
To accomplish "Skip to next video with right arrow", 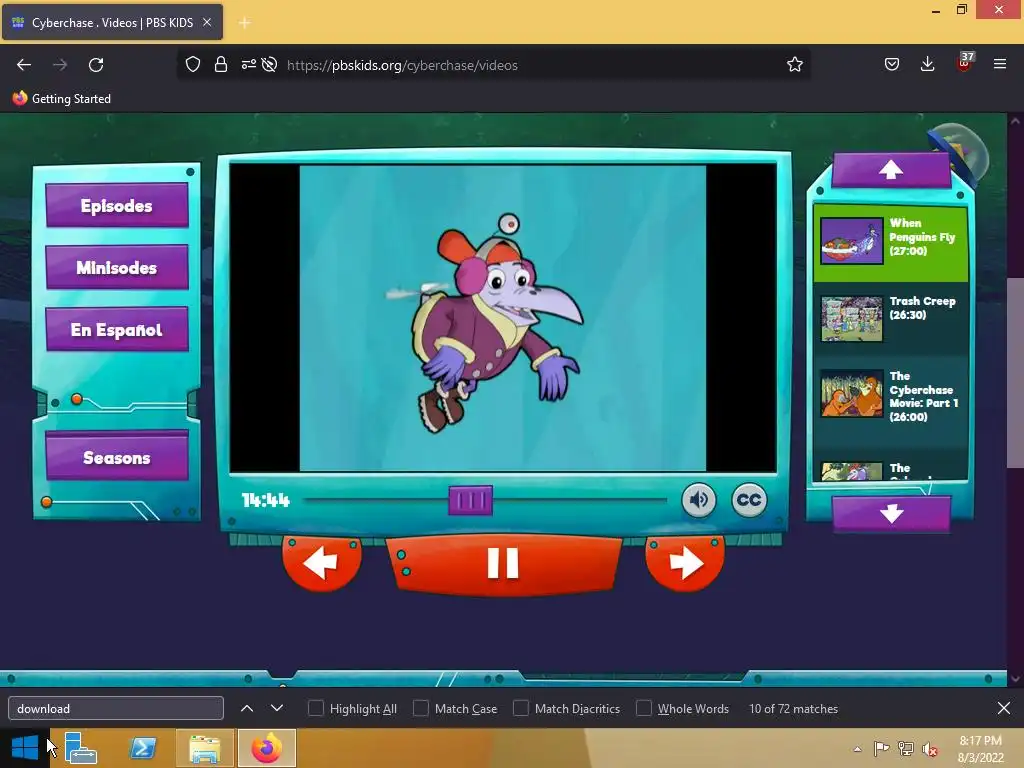I will pos(685,563).
